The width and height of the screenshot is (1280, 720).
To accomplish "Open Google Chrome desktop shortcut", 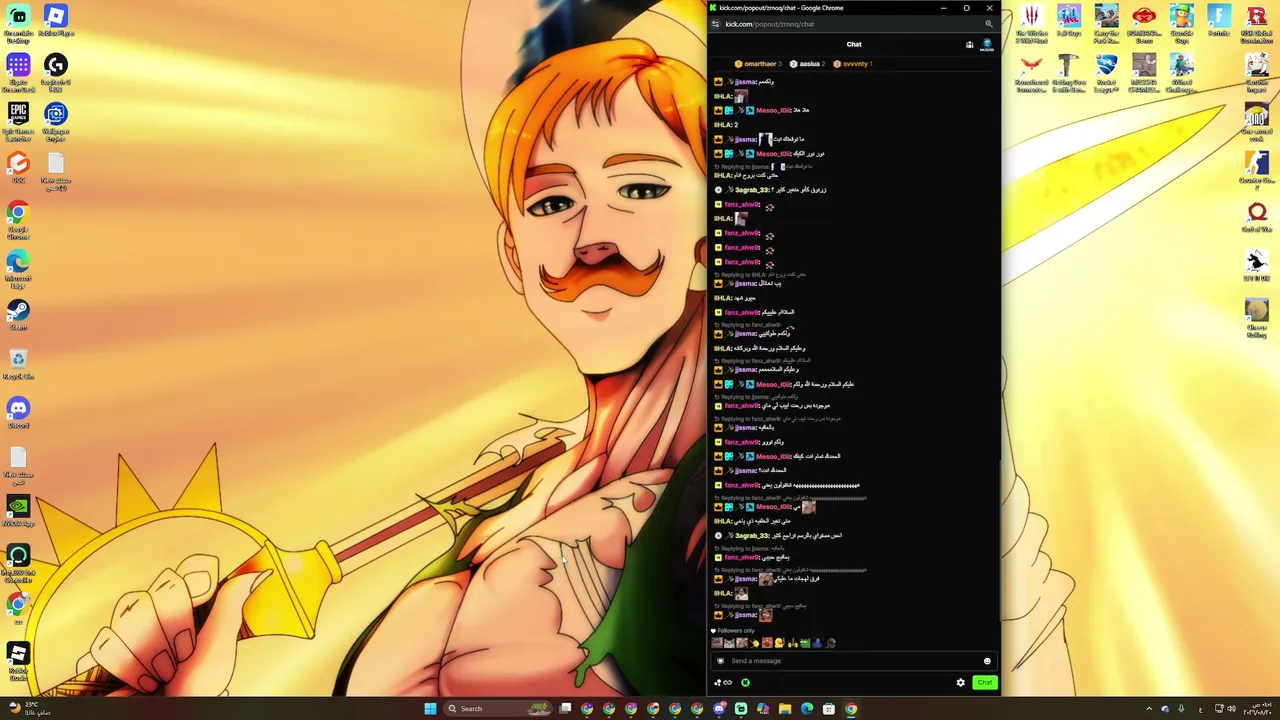I will tap(18, 221).
